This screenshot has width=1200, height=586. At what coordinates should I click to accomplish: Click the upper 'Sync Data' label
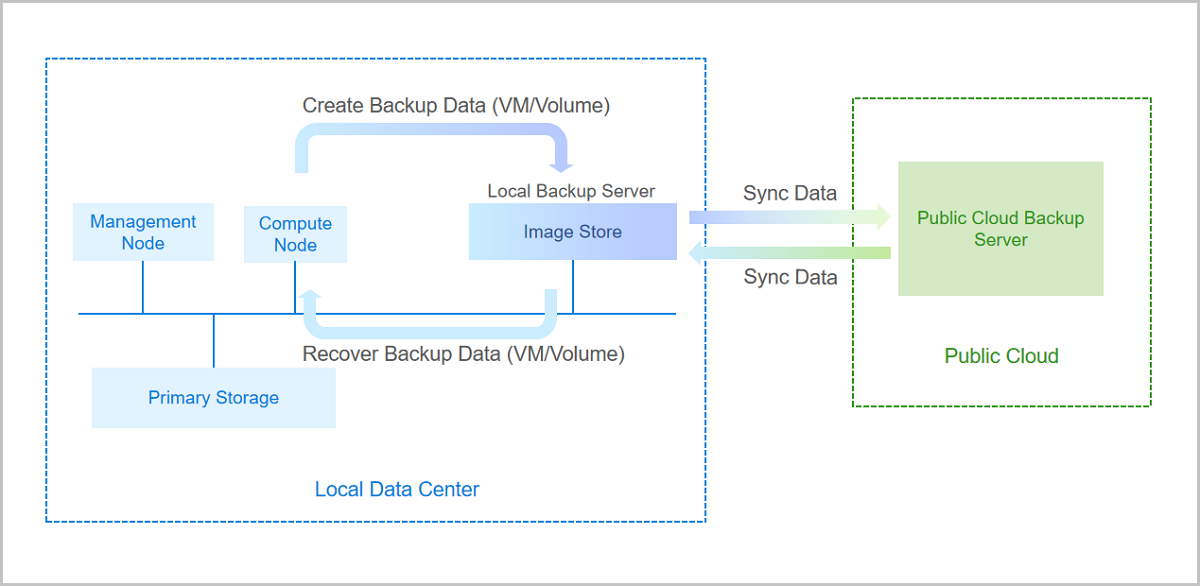[790, 193]
